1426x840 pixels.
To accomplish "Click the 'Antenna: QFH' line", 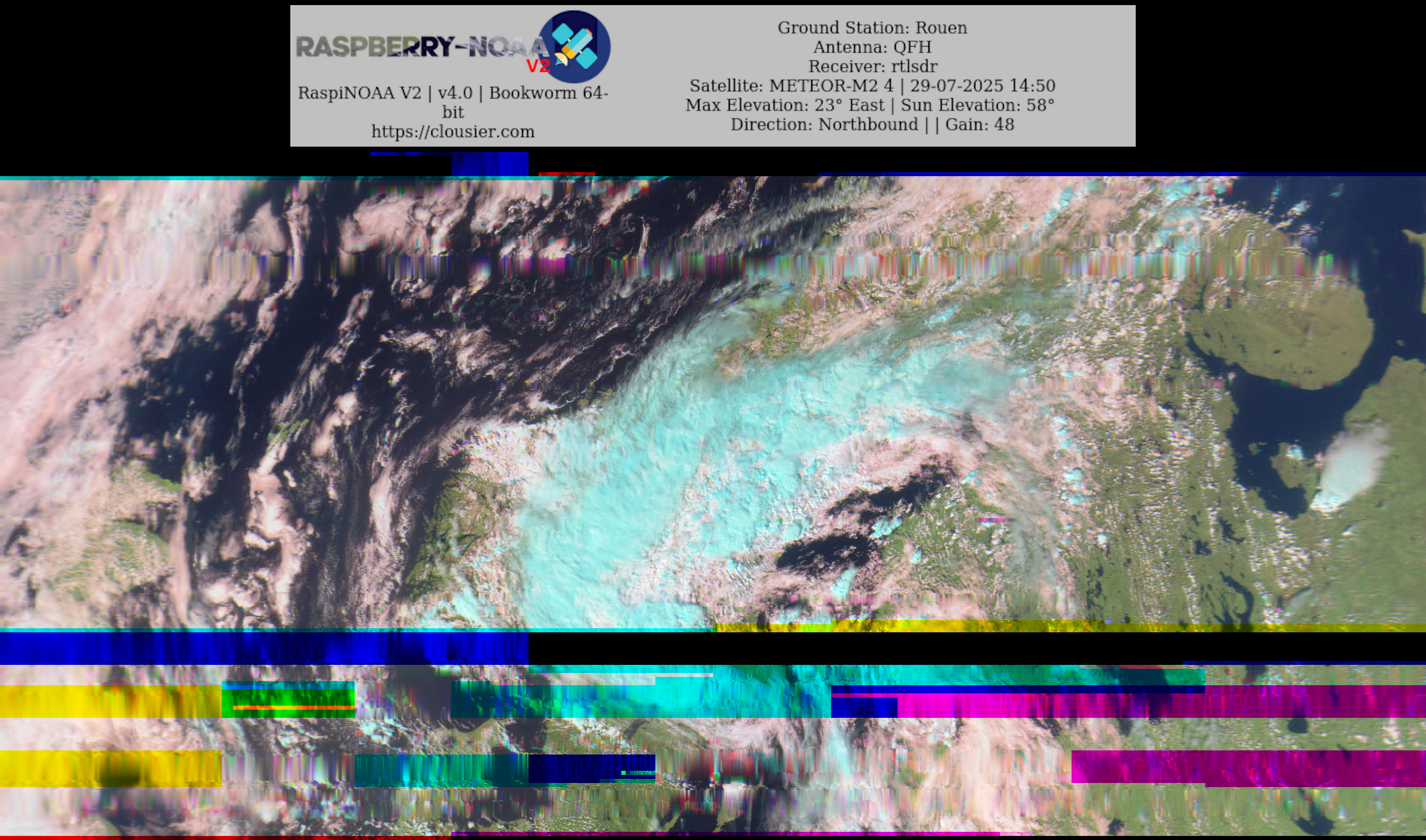I will coord(872,46).
